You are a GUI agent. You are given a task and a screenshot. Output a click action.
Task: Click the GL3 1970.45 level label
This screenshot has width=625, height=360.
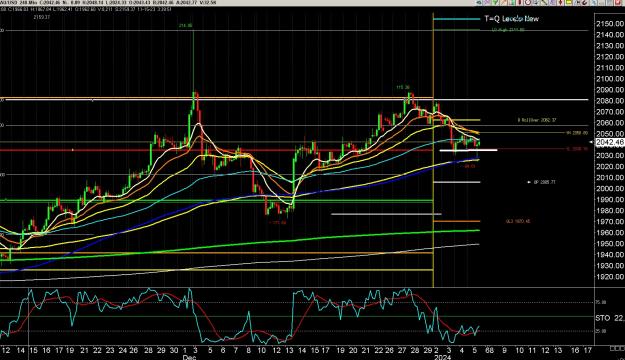(518, 221)
